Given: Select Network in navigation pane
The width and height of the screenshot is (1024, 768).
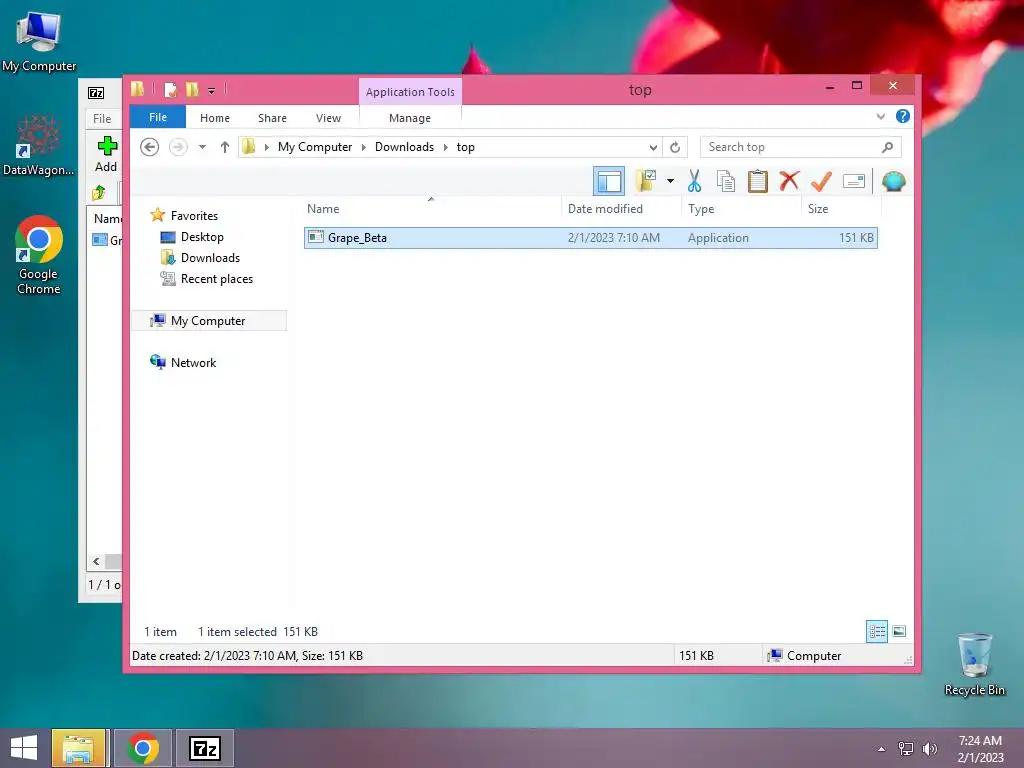Looking at the screenshot, I should pos(193,362).
